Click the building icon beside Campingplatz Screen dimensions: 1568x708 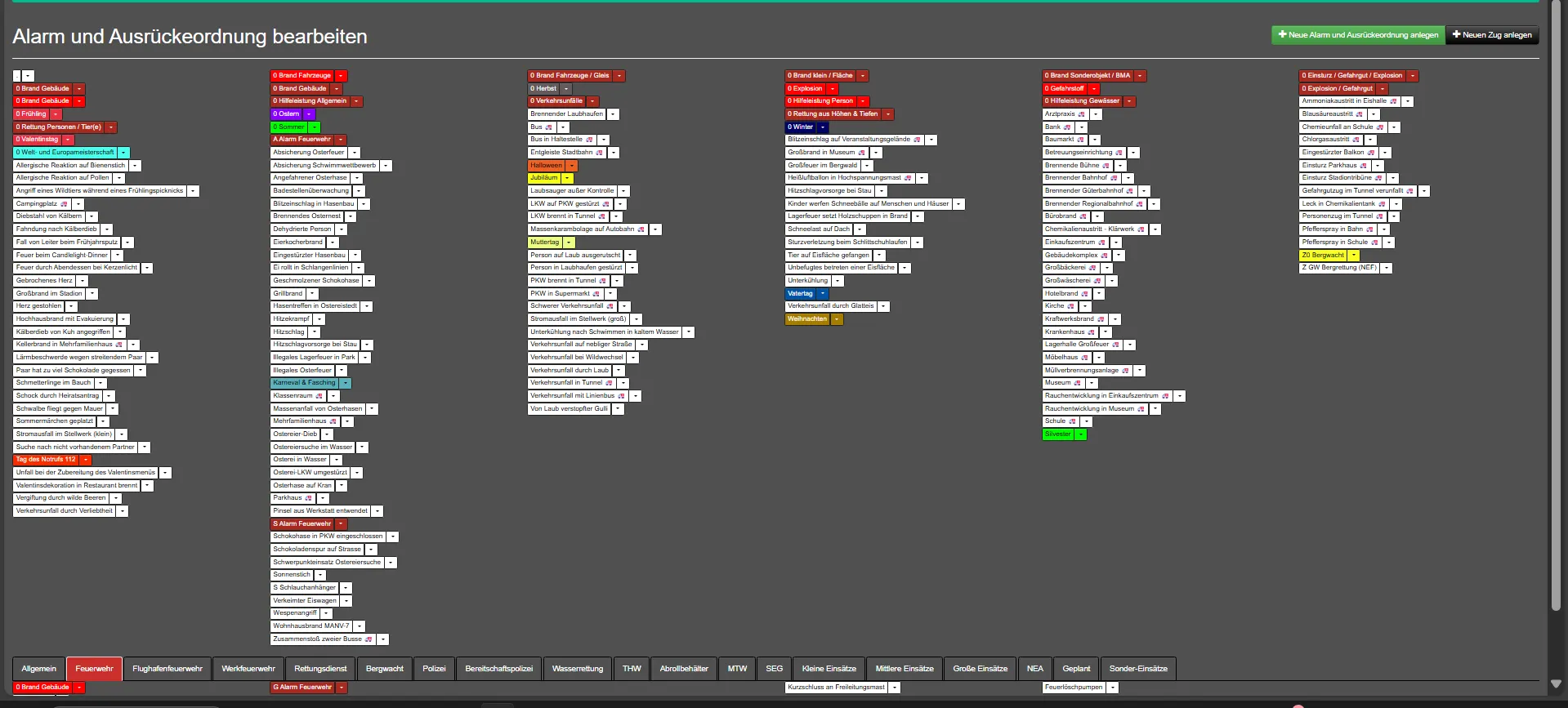(64, 204)
